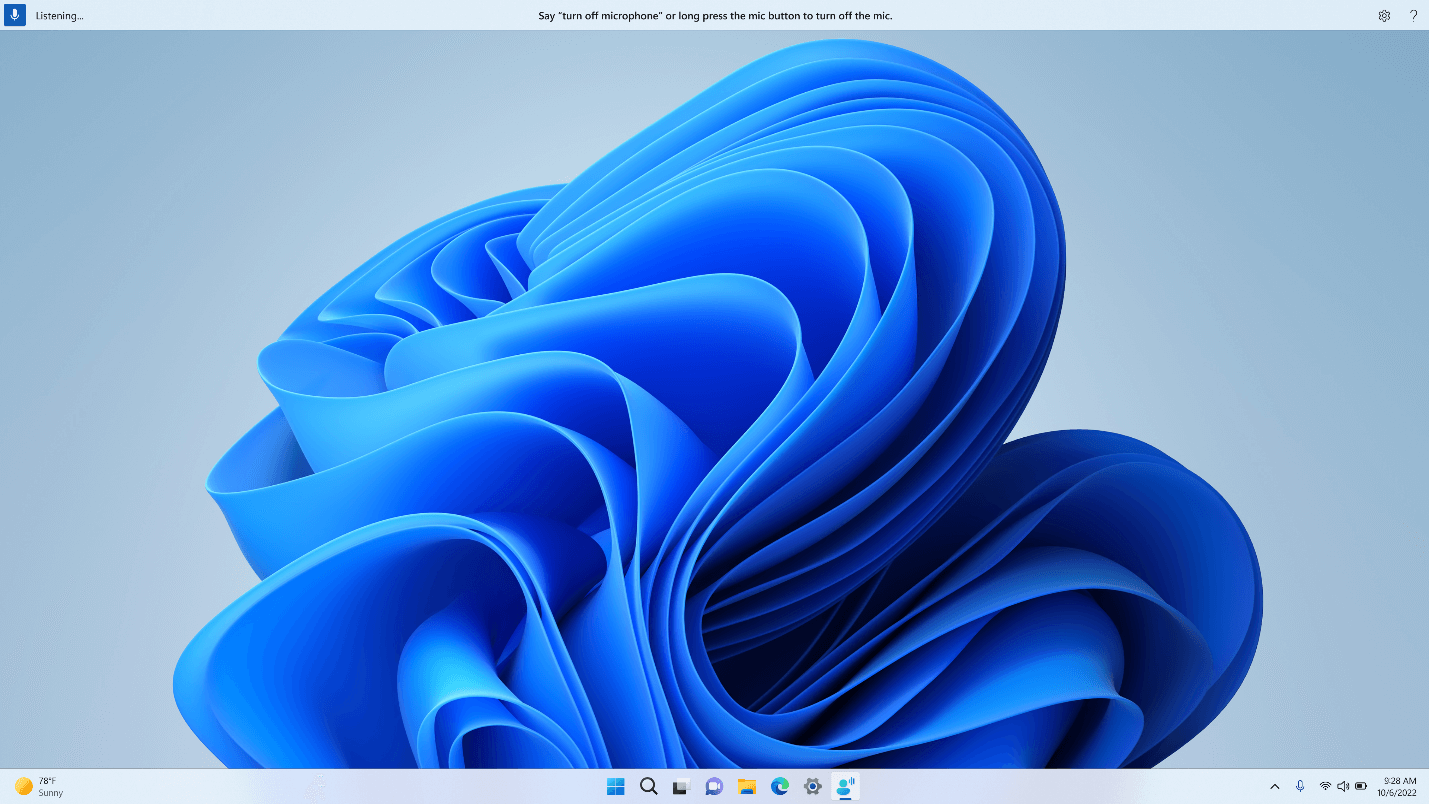This screenshot has width=1429, height=804.
Task: Open Windows Search
Action: (648, 787)
